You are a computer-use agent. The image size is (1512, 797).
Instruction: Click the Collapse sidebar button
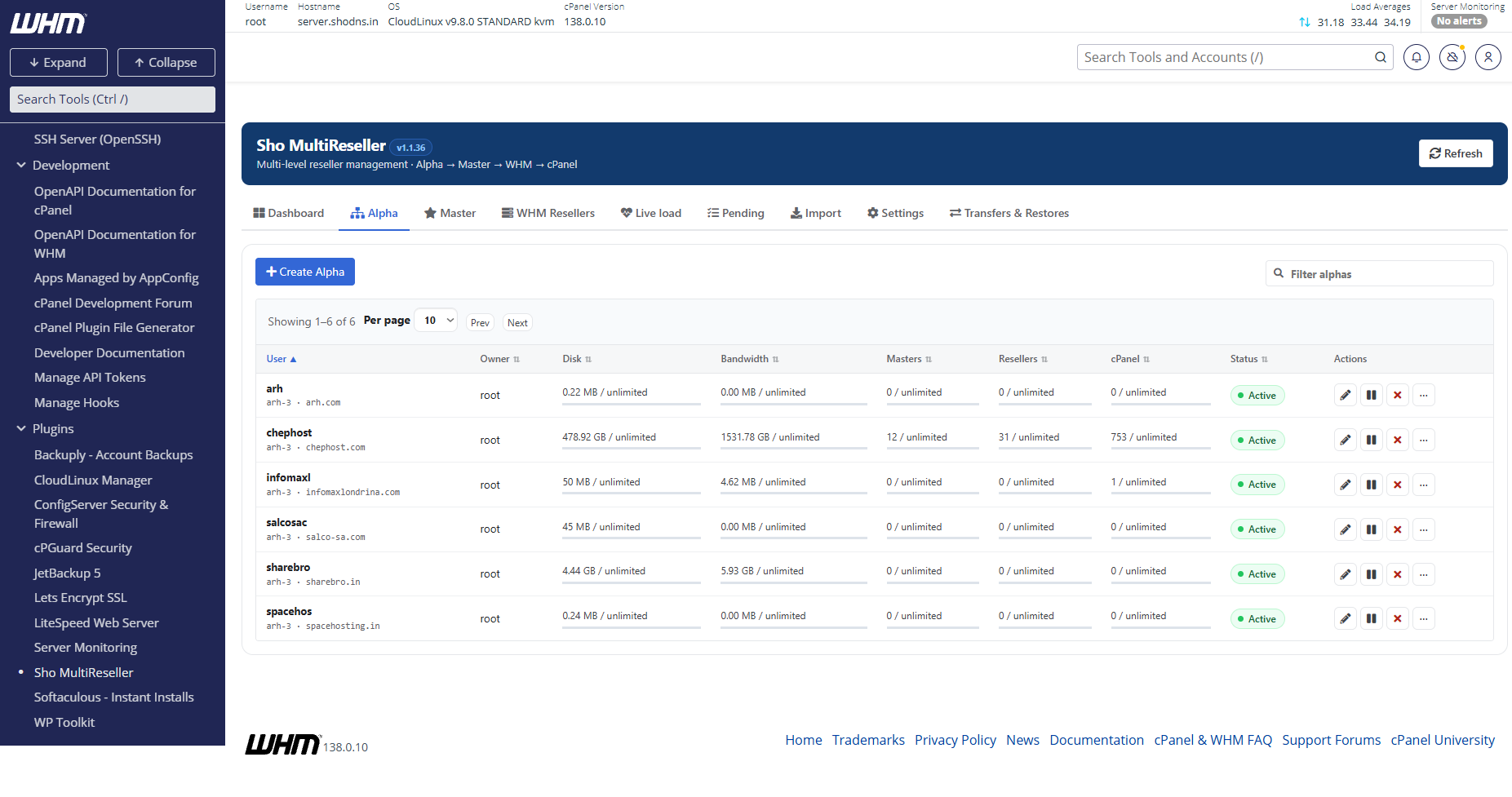tap(166, 62)
